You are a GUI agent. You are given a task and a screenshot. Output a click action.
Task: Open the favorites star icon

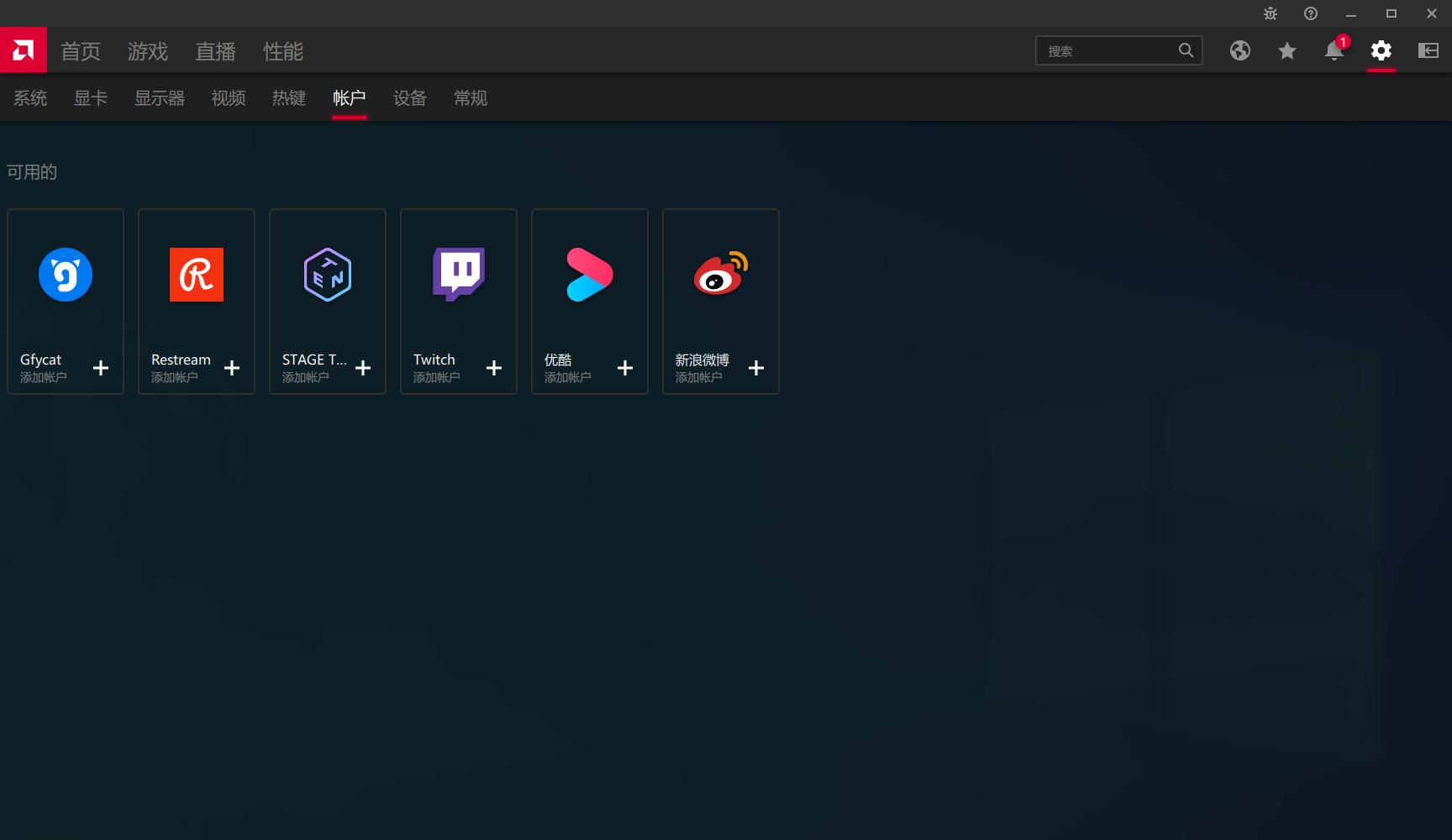1286,50
